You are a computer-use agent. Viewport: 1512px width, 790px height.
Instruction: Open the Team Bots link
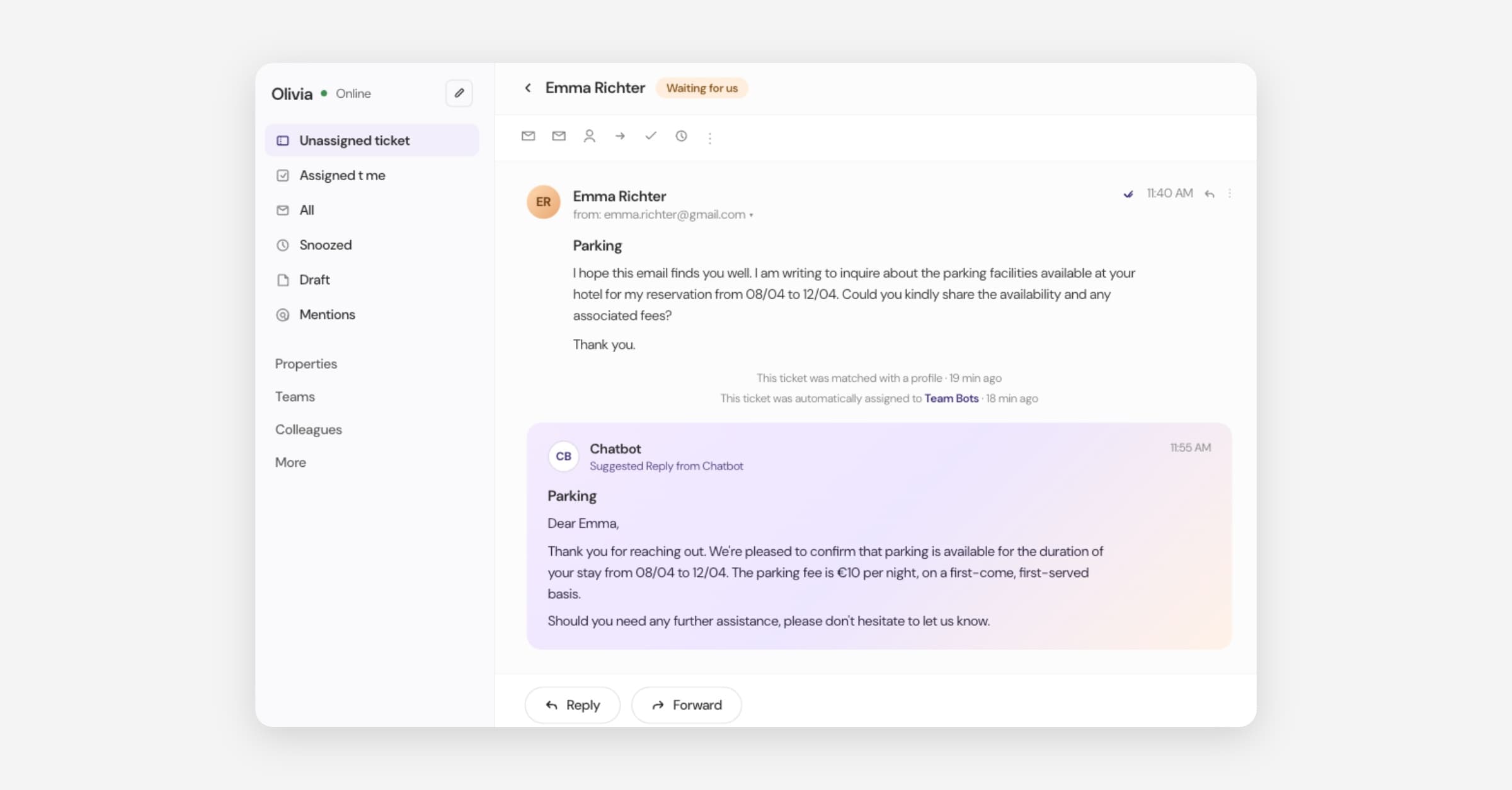tap(951, 398)
